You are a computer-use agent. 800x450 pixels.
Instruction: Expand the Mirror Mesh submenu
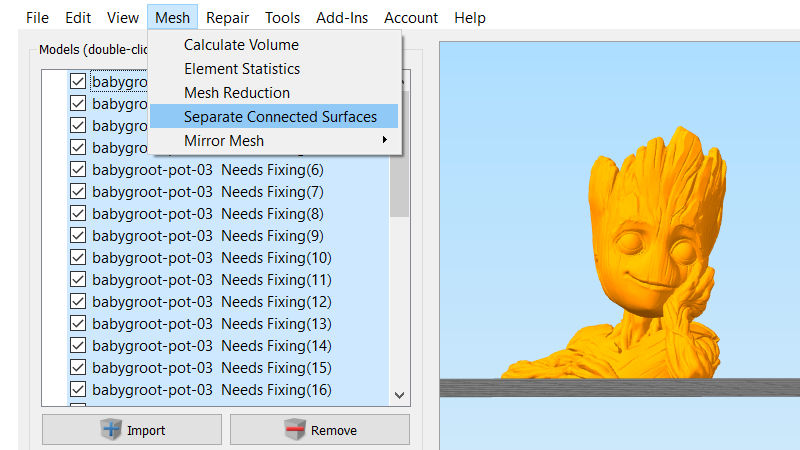(274, 141)
